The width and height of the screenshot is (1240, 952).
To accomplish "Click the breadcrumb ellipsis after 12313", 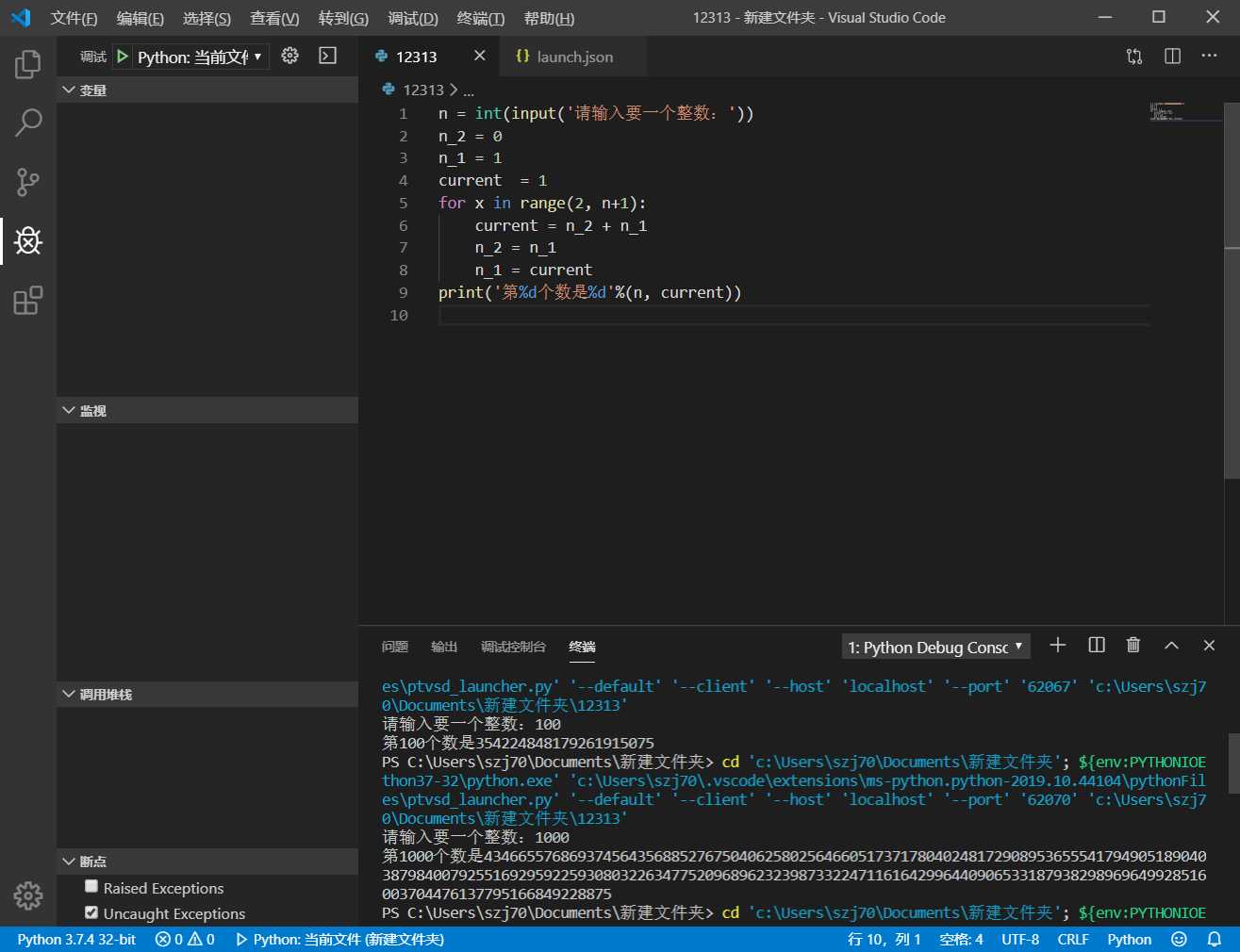I will click(x=469, y=90).
